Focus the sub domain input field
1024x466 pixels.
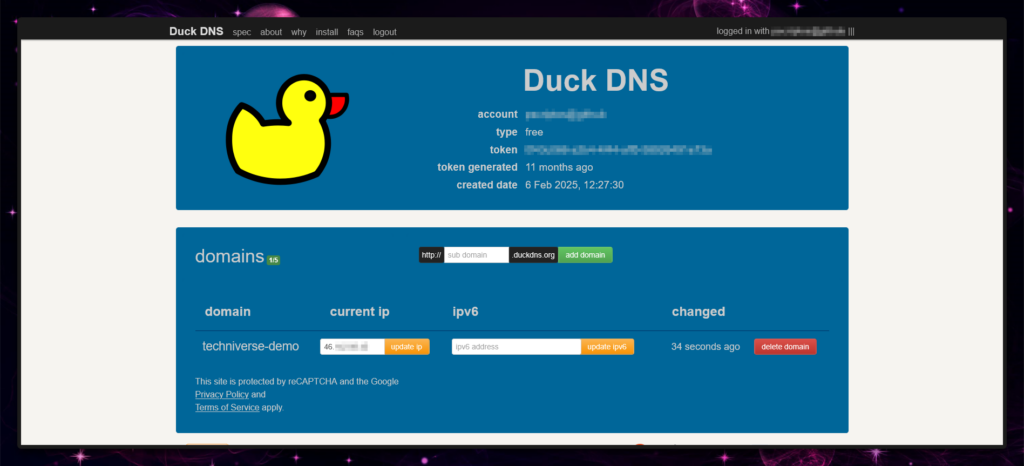476,255
